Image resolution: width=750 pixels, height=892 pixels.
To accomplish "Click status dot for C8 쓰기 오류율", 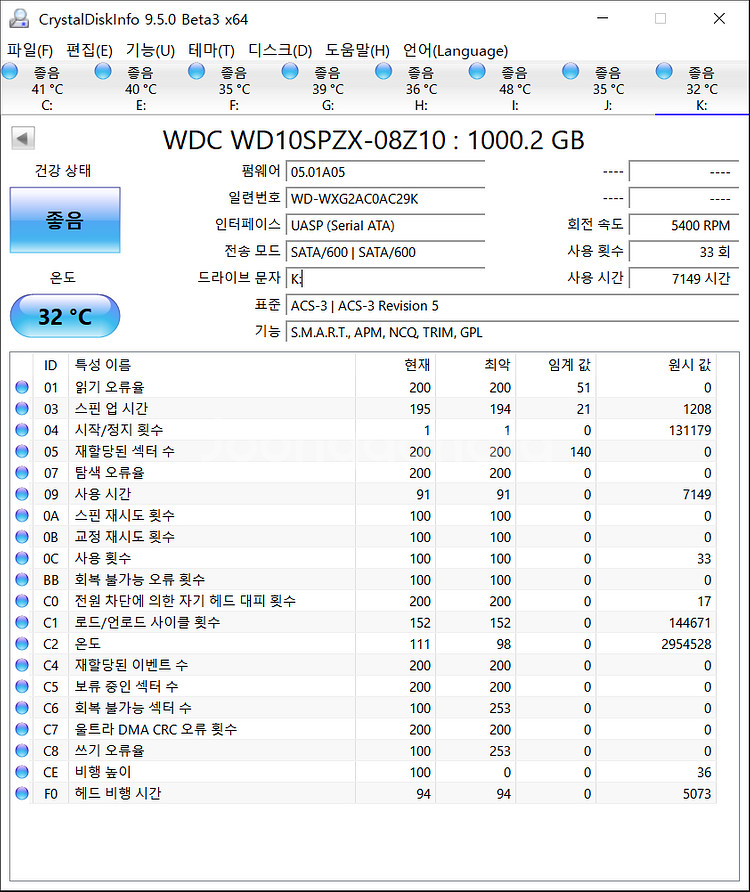I will point(22,750).
